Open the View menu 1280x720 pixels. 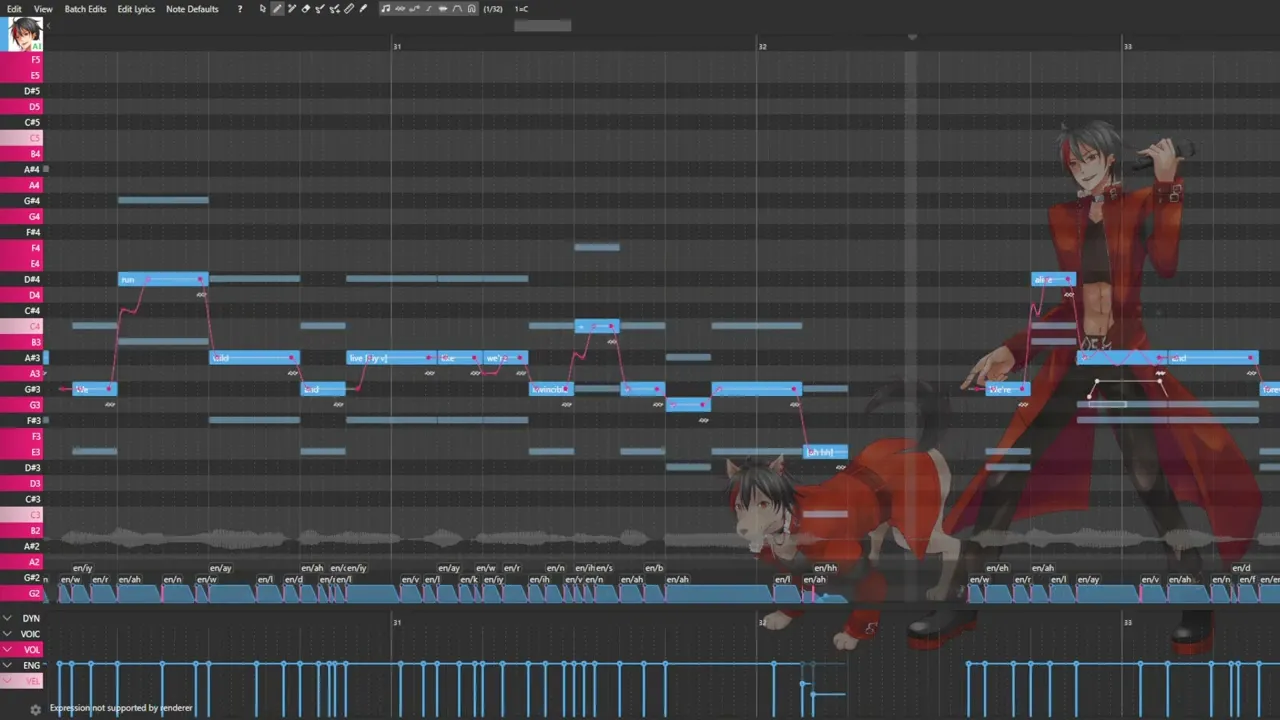(43, 9)
